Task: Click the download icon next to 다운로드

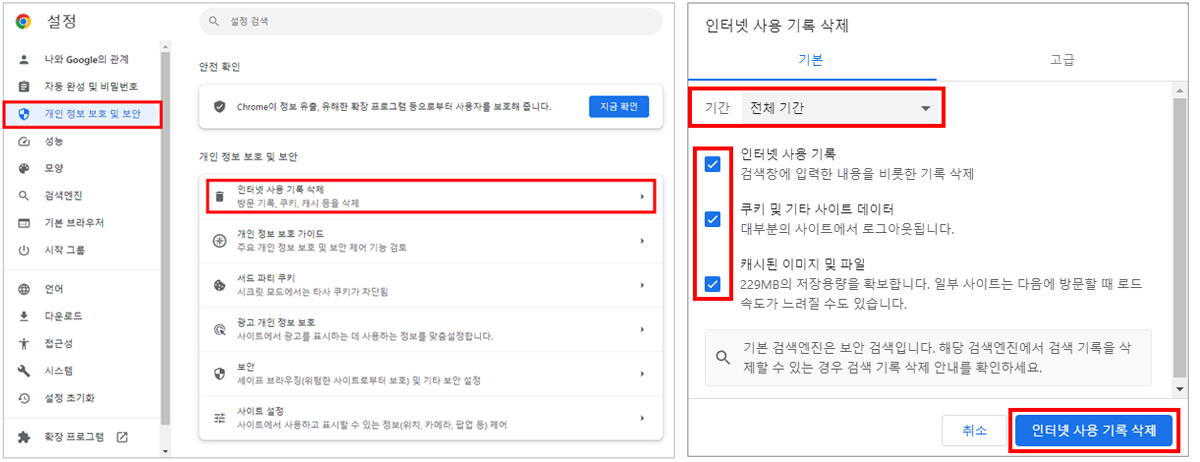Action: [x=24, y=317]
